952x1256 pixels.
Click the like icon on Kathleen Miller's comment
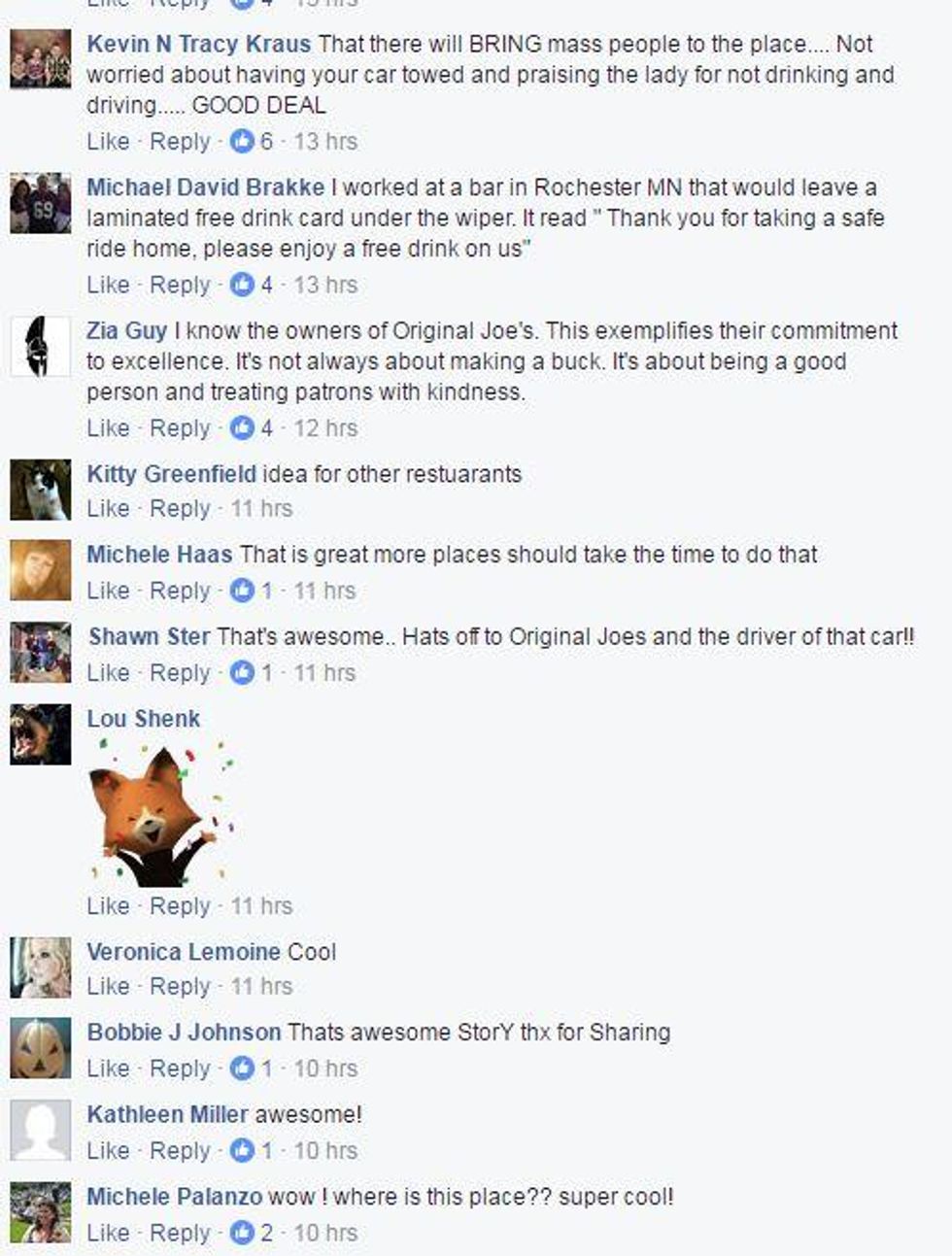(242, 1151)
